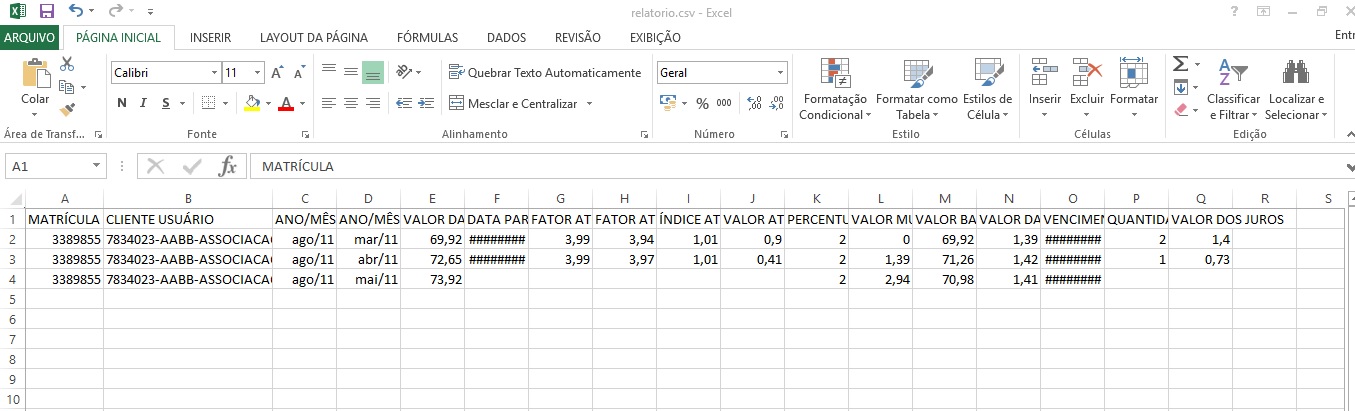Screen dimensions: 1355x411
Task: Click the Clear eraser icon
Action: point(1179,110)
